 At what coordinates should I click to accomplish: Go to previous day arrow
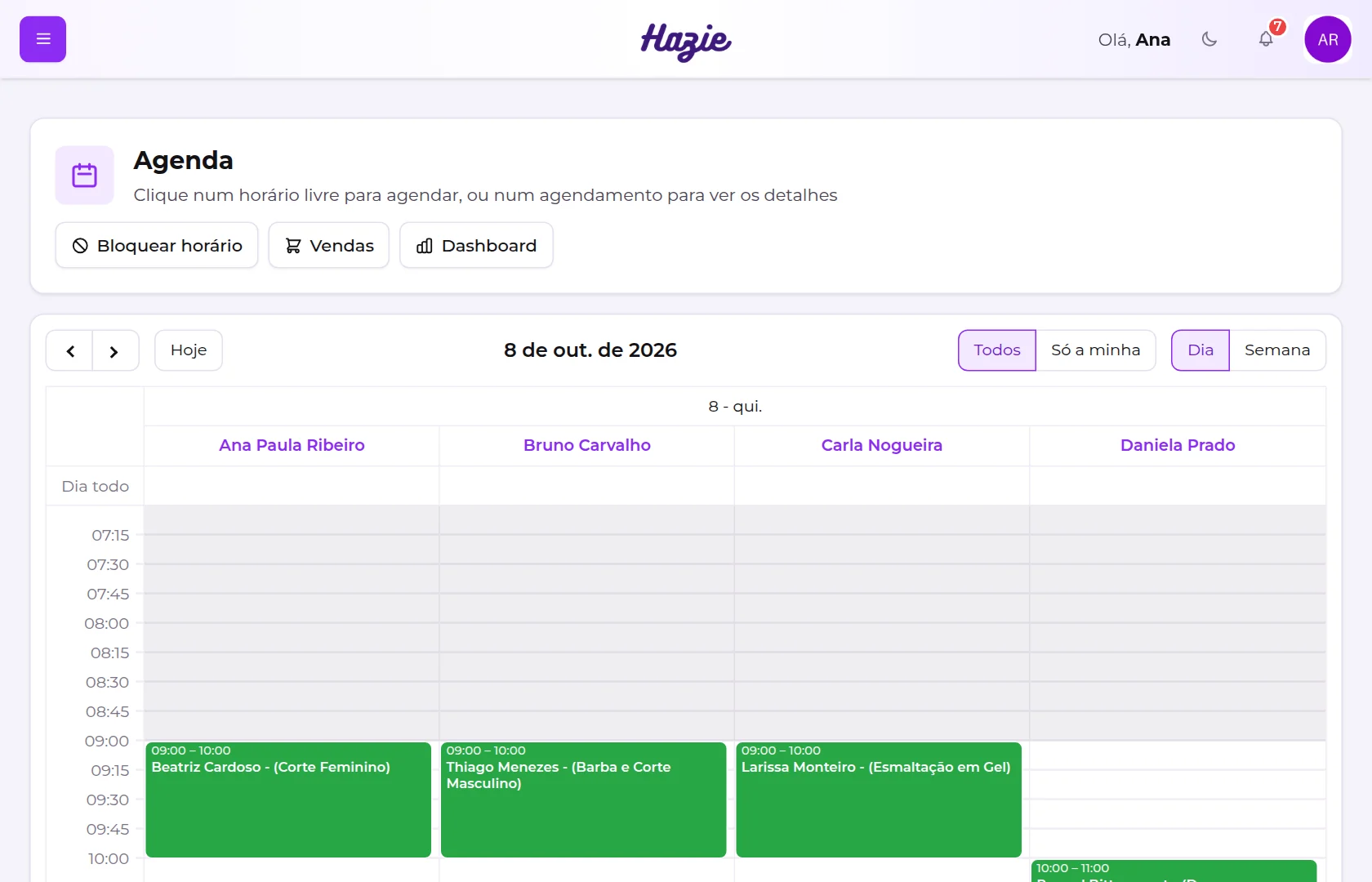pos(70,350)
